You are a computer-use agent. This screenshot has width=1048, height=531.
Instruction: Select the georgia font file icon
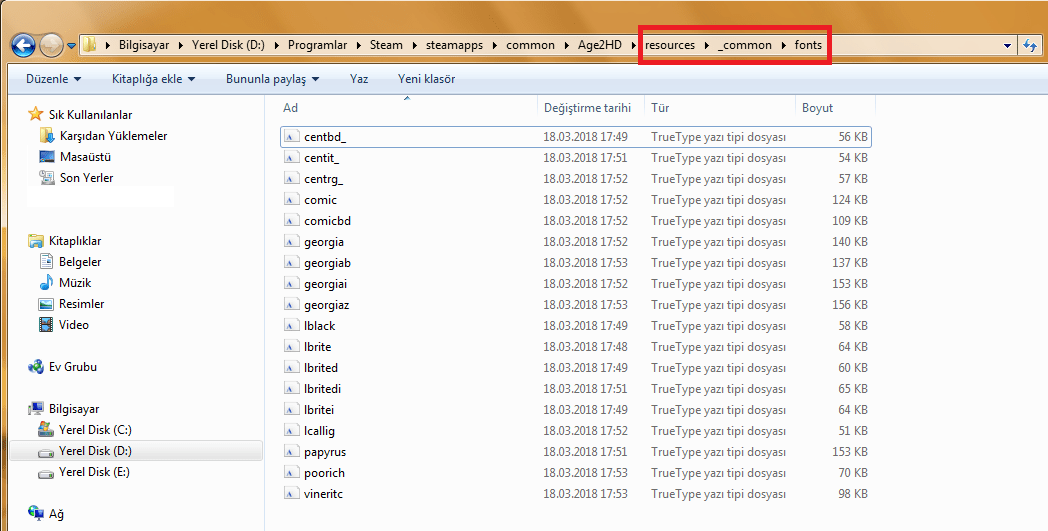tap(291, 241)
